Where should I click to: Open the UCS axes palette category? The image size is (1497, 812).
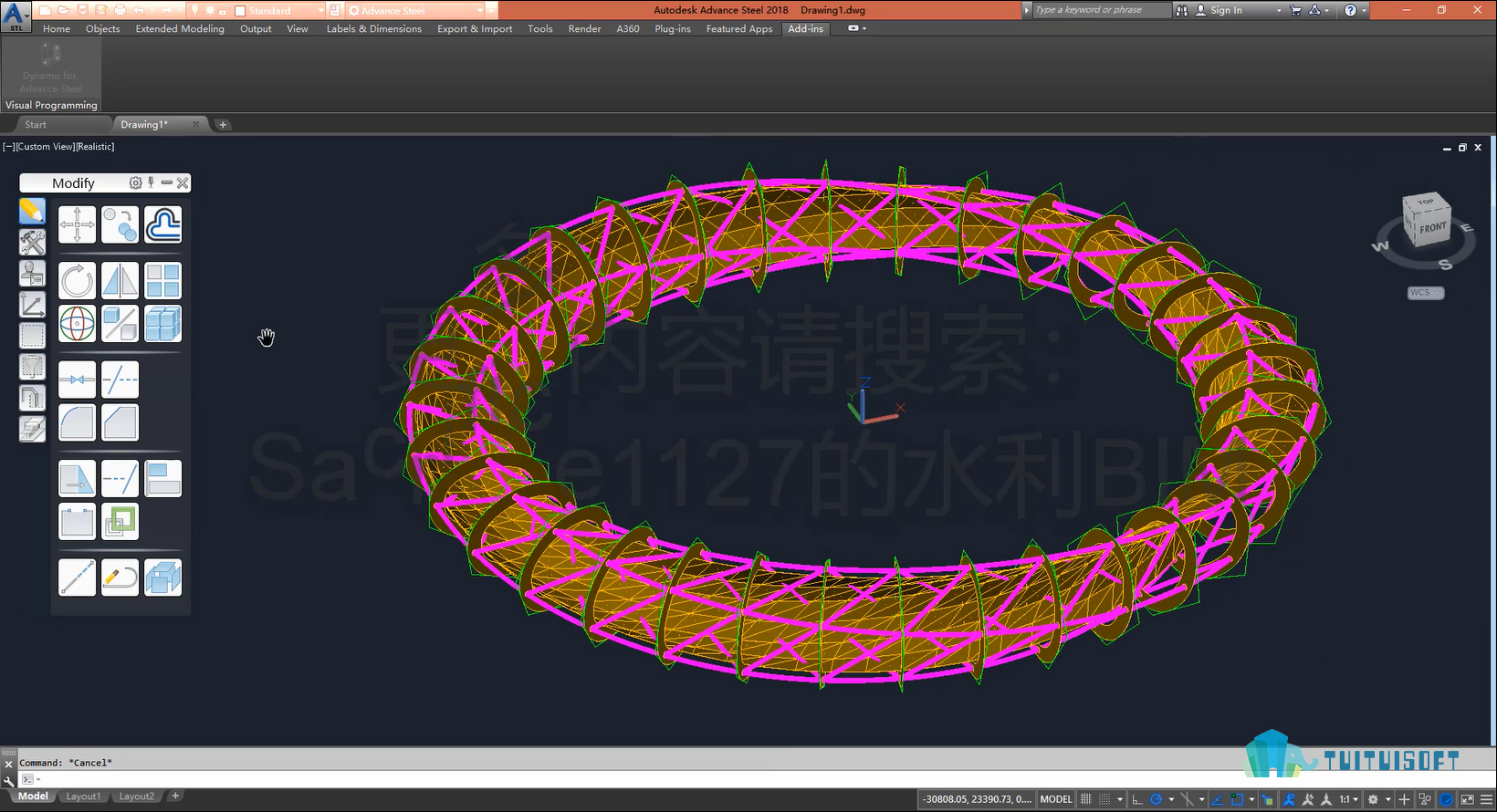tap(32, 305)
